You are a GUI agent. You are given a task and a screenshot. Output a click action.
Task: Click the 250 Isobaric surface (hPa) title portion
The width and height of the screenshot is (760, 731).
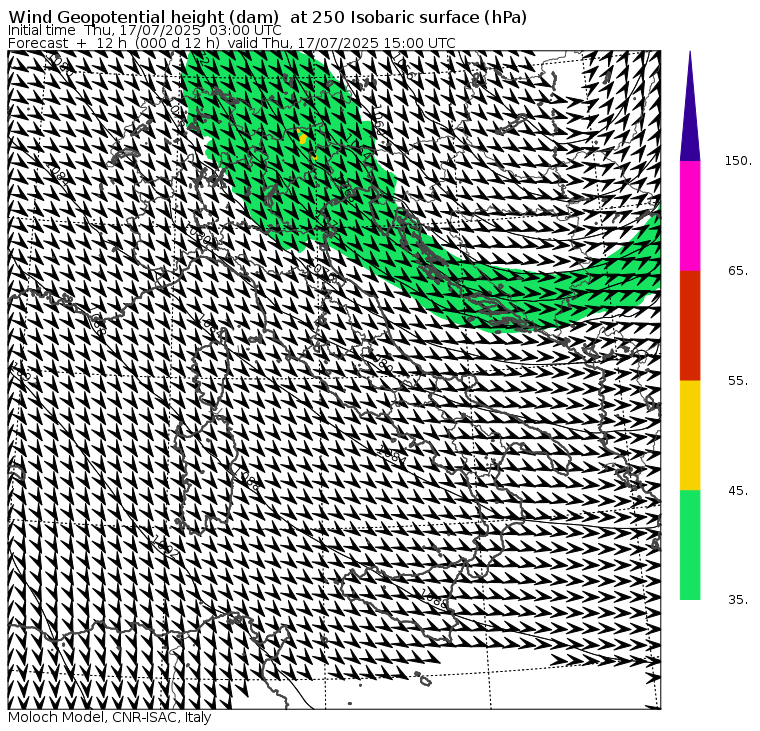pos(420,18)
